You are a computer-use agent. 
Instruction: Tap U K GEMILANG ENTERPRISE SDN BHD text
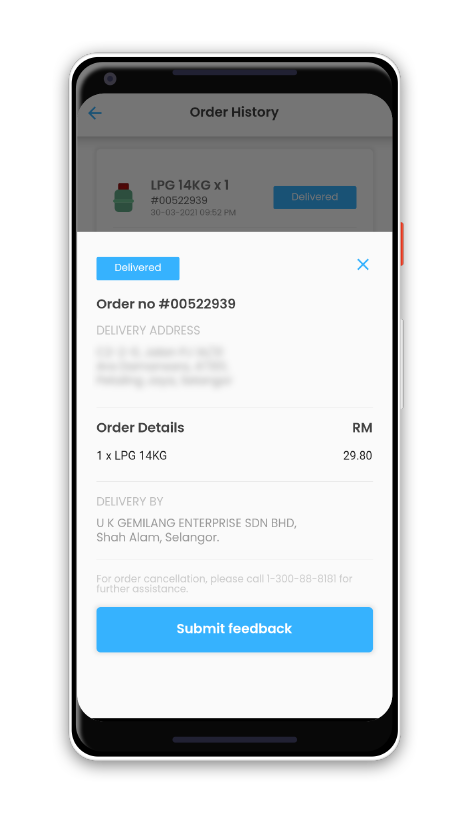pos(197,523)
